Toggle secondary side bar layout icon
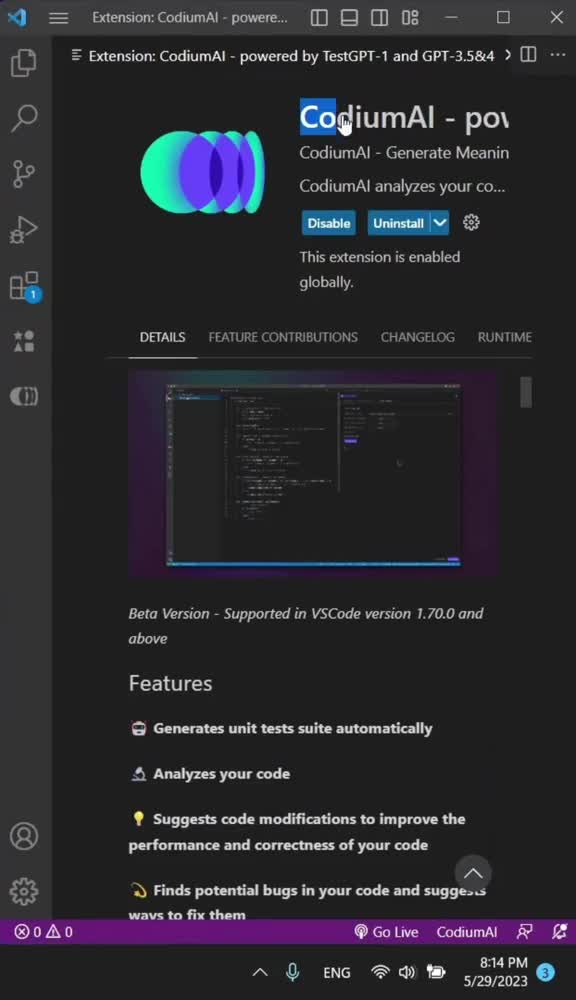 click(380, 17)
